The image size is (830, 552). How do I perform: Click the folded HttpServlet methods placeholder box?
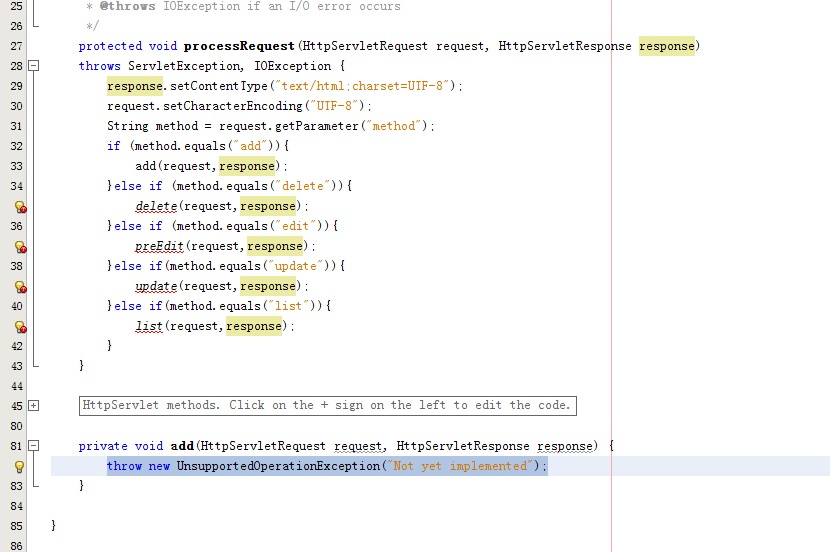[328, 406]
